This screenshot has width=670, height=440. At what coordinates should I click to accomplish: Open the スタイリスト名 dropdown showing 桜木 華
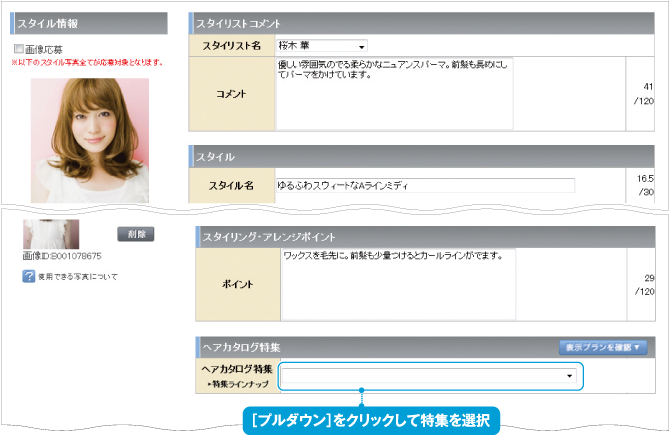[321, 45]
